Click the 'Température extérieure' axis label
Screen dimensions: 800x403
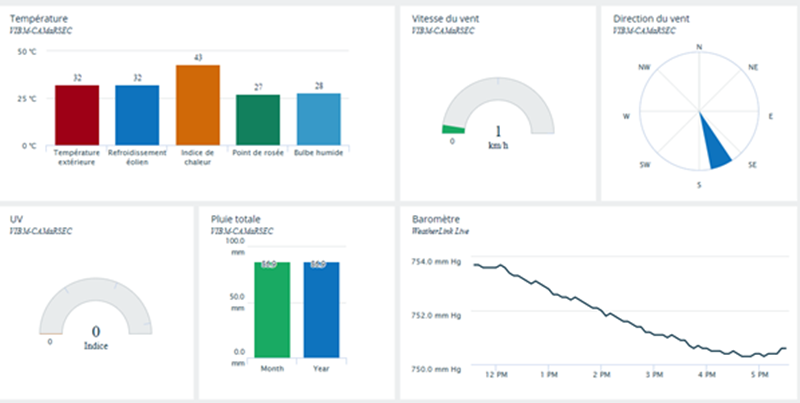pyautogui.click(x=77, y=158)
